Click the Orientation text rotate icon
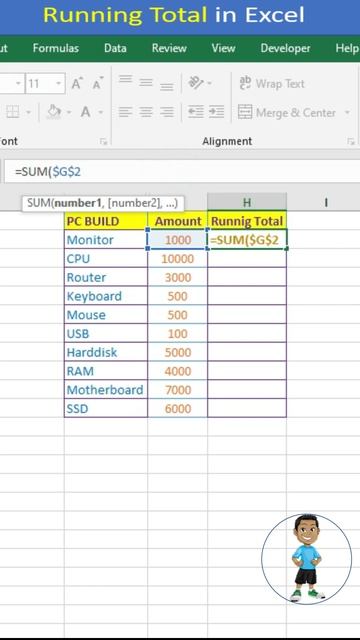The height and width of the screenshot is (640, 360). 196,83
